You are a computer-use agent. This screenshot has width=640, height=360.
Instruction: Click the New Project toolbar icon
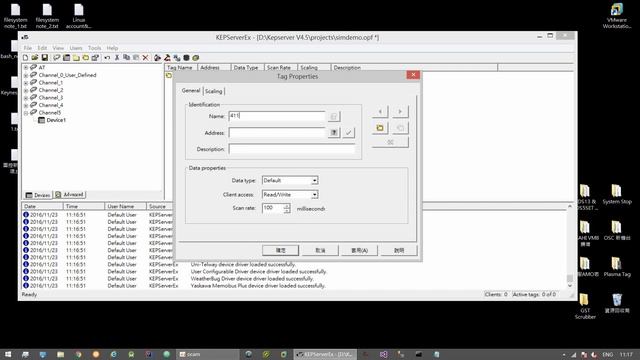click(26, 58)
